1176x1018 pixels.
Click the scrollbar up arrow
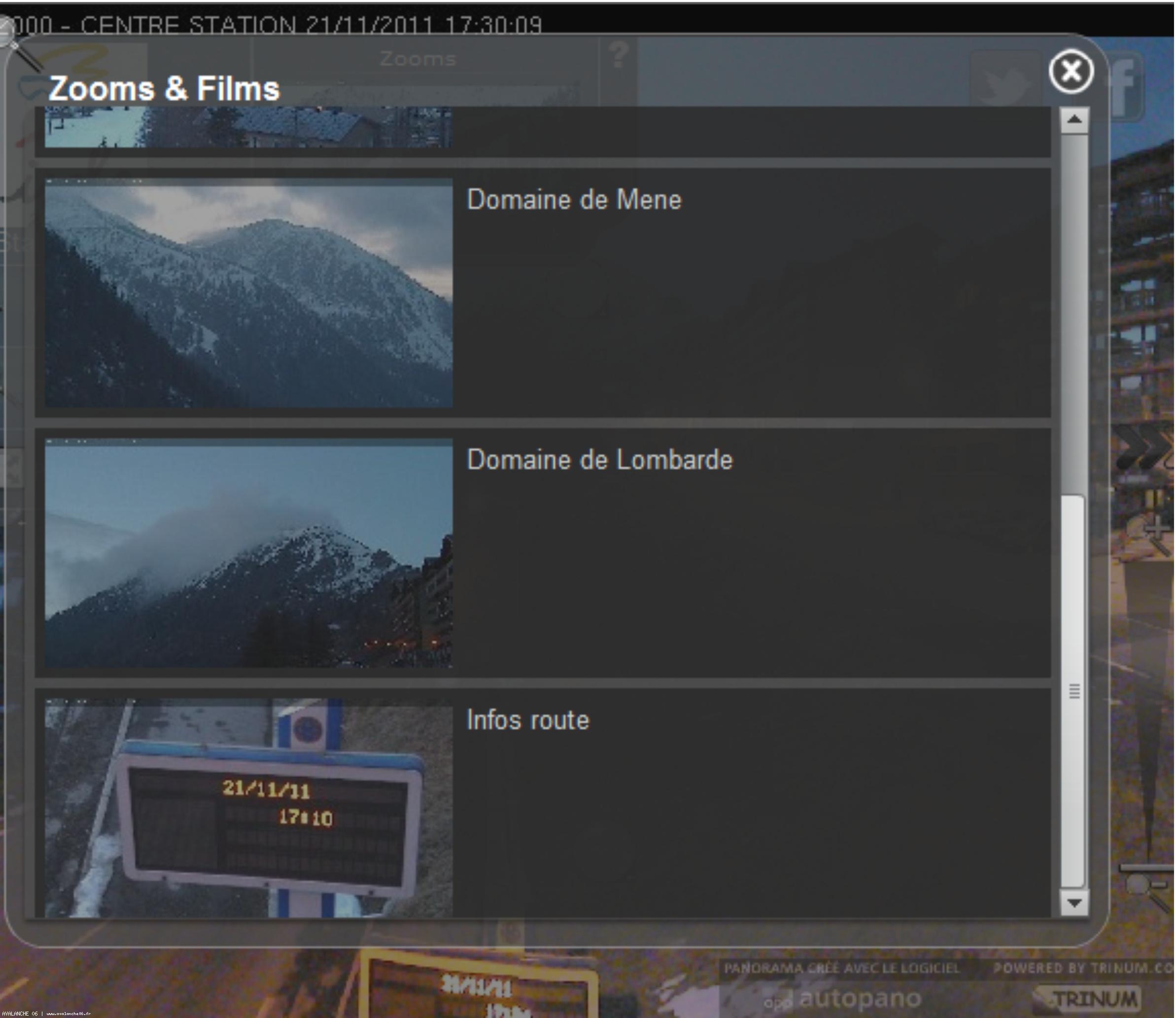1074,120
